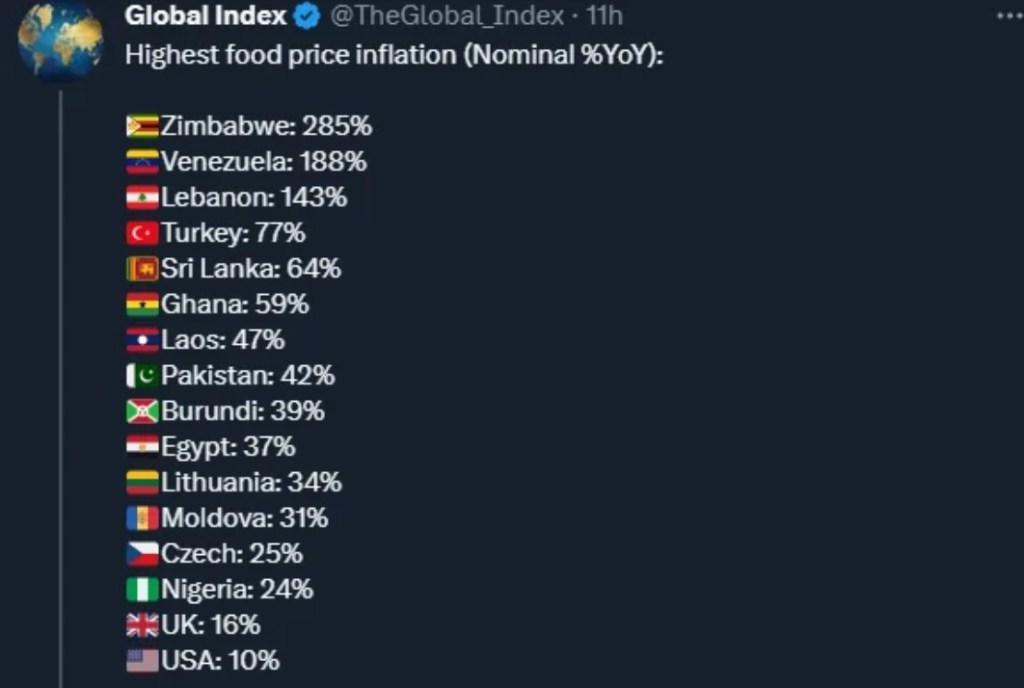Click the Pakistan flag emoji
This screenshot has width=1024, height=688.
tap(142, 376)
